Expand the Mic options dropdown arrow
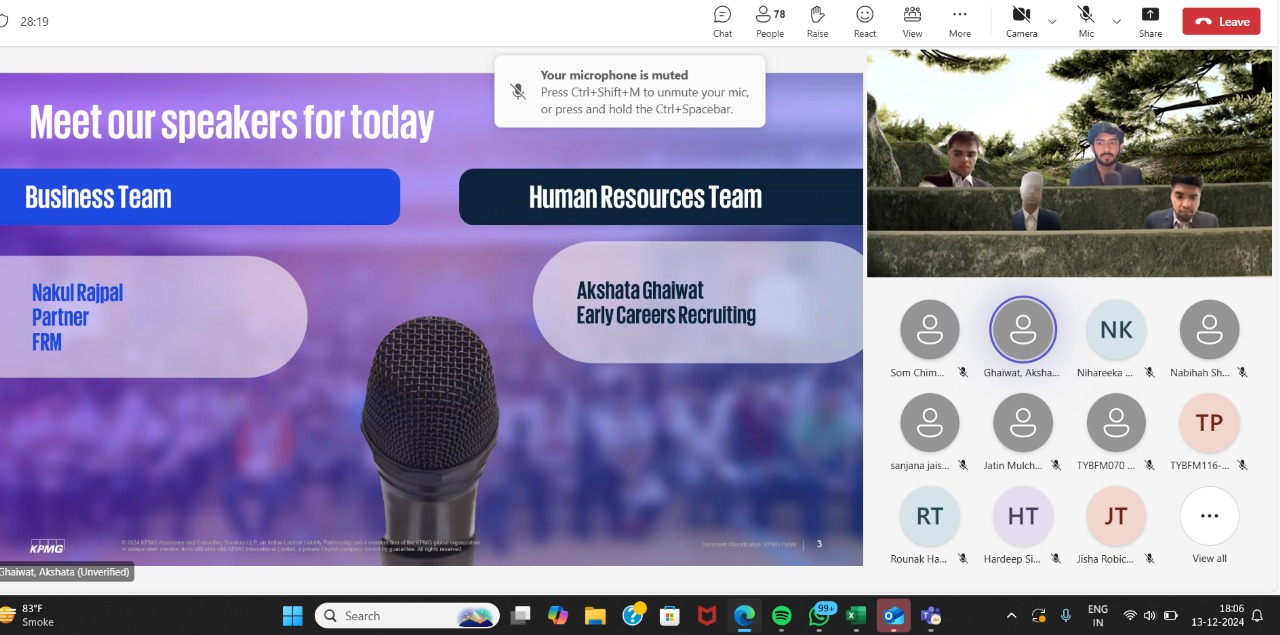 1117,21
